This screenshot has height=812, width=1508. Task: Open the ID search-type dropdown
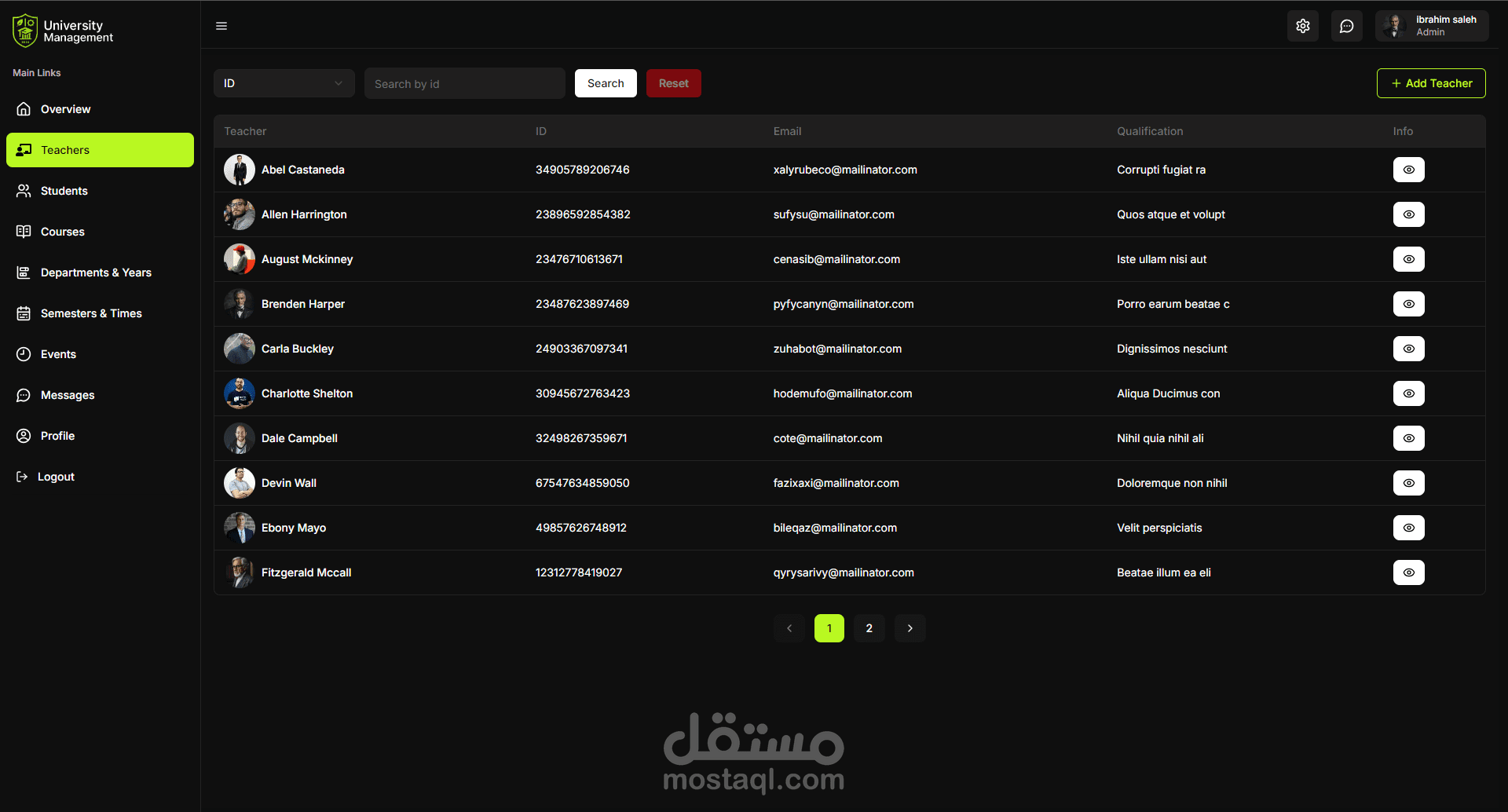click(284, 83)
